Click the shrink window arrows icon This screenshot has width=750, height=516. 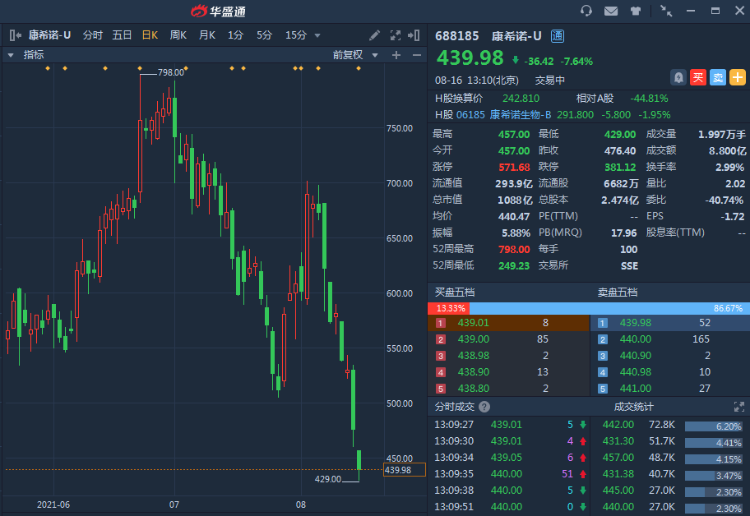[x=666, y=11]
